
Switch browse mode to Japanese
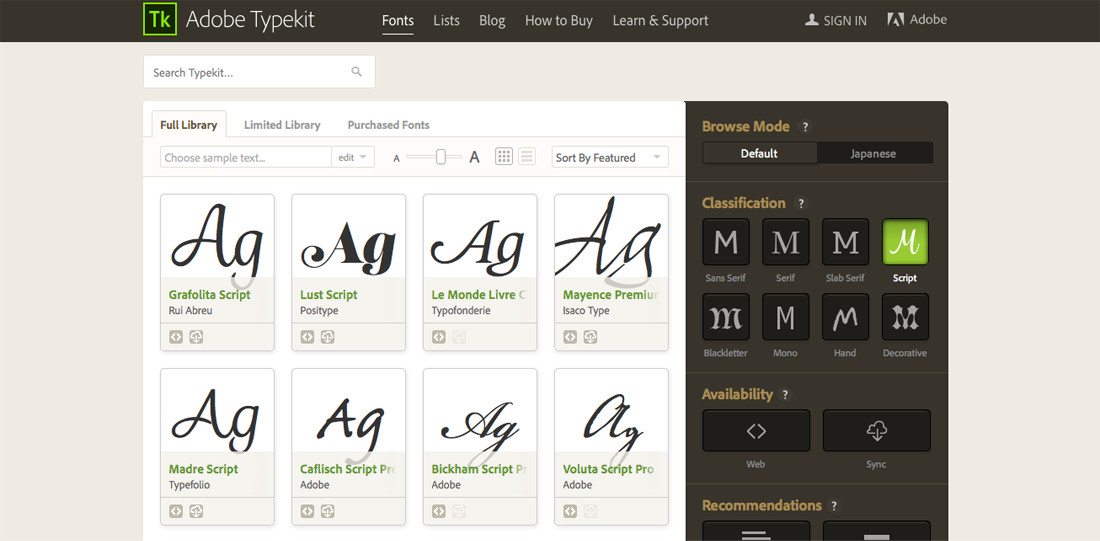click(874, 153)
